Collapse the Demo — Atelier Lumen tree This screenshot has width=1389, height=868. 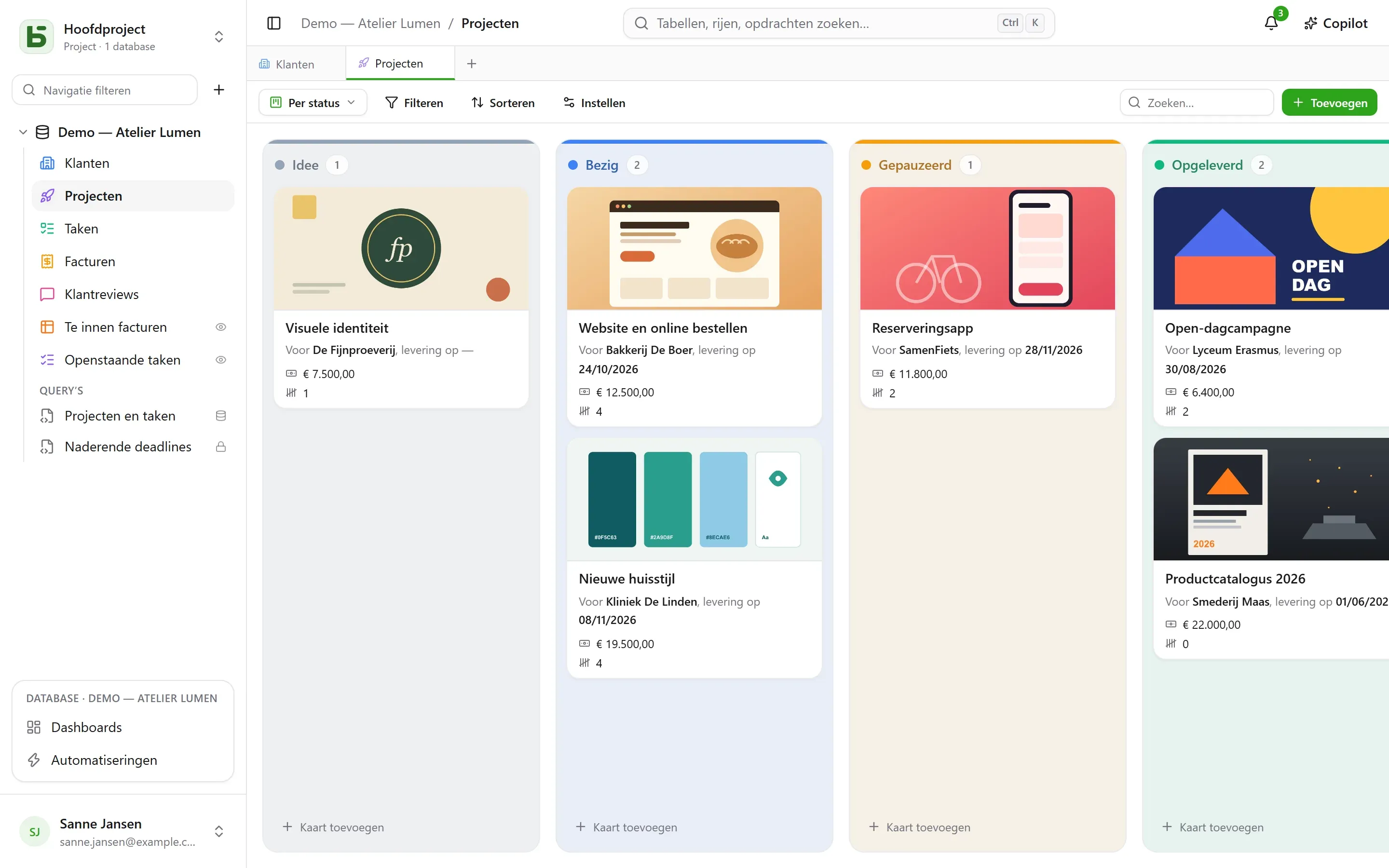click(23, 132)
